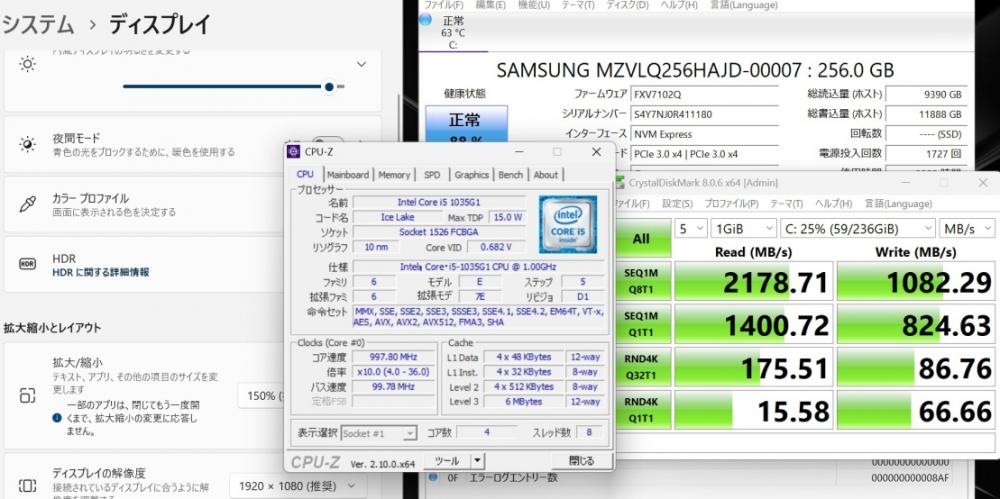This screenshot has width=1000, height=499.
Task: Click the blue info icon under scale setting
Action: pos(57,419)
